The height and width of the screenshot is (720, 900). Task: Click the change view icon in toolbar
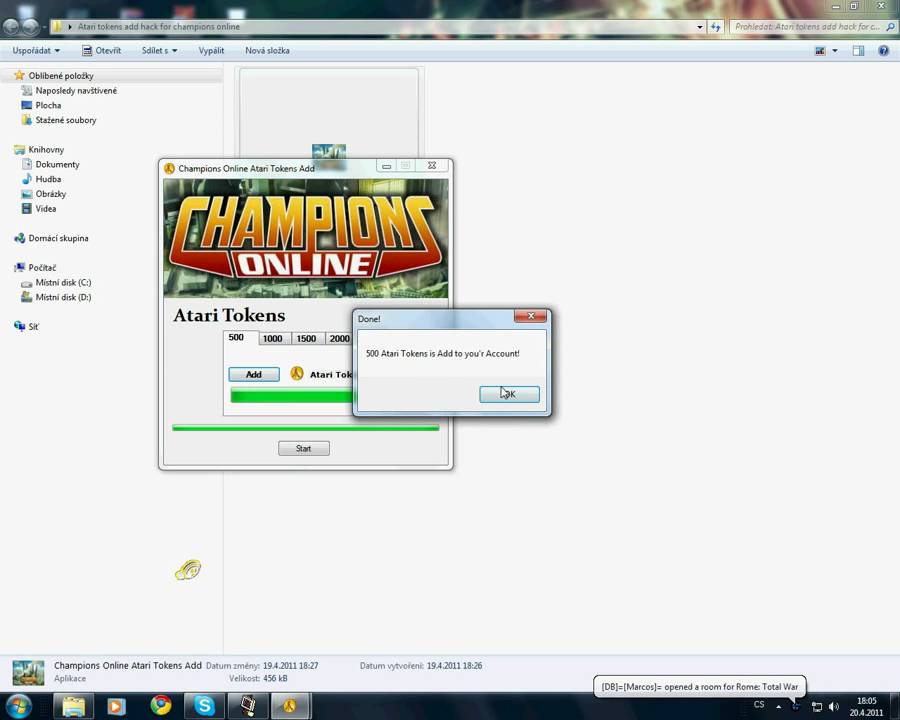tap(820, 51)
